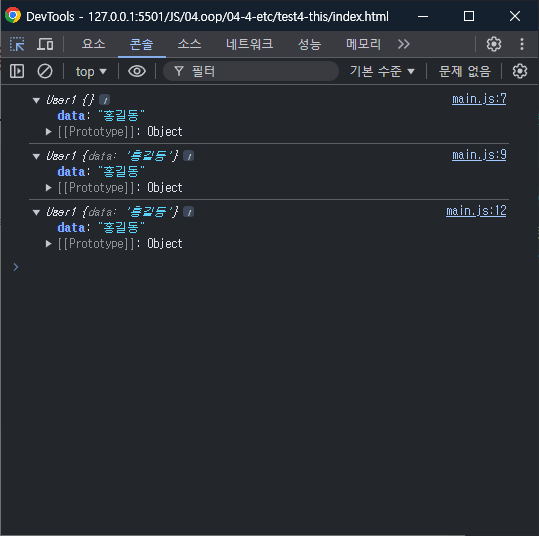
Task: Toggle device toolbar emulation icon
Action: click(x=45, y=44)
